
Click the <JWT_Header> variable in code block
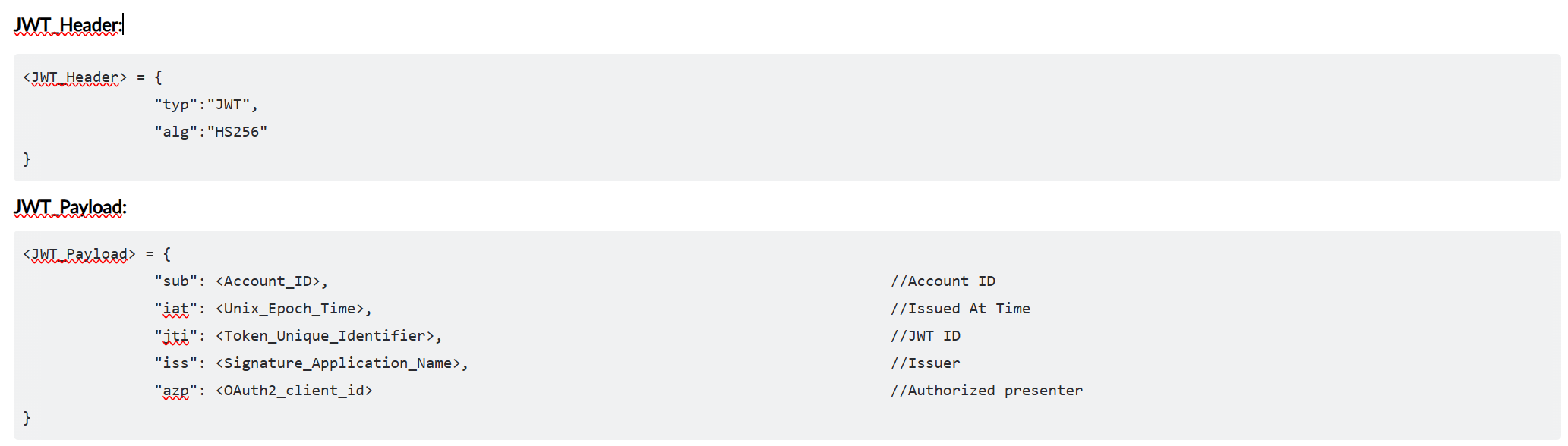[74, 77]
